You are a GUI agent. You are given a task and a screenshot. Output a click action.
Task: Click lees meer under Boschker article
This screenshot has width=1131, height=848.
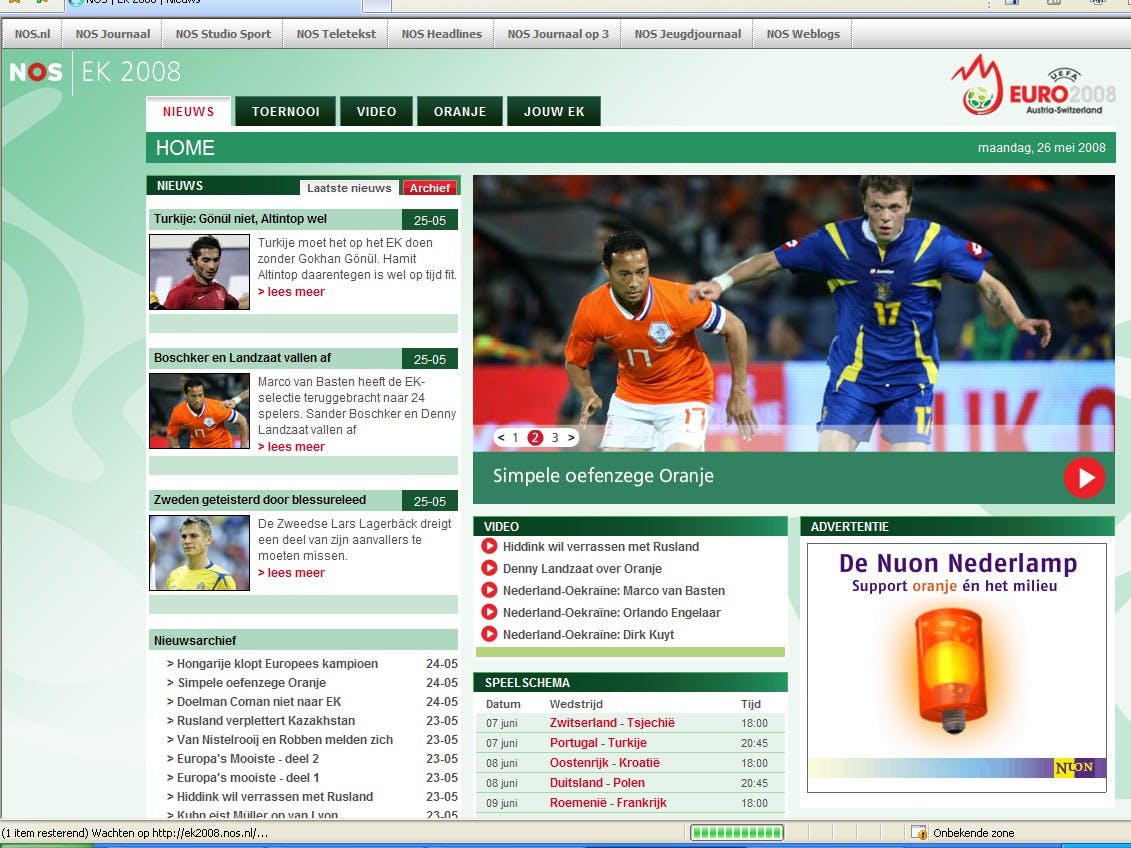[x=291, y=447]
